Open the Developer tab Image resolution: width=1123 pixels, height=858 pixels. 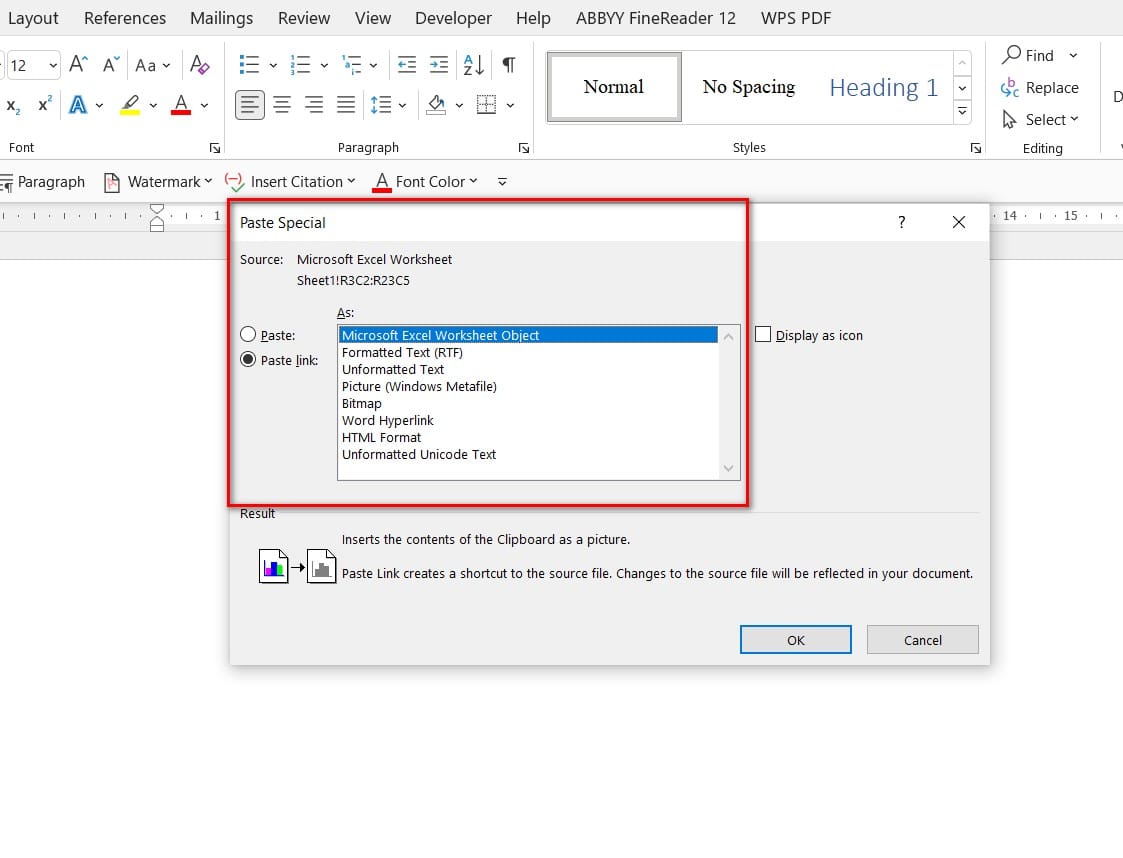pos(453,18)
